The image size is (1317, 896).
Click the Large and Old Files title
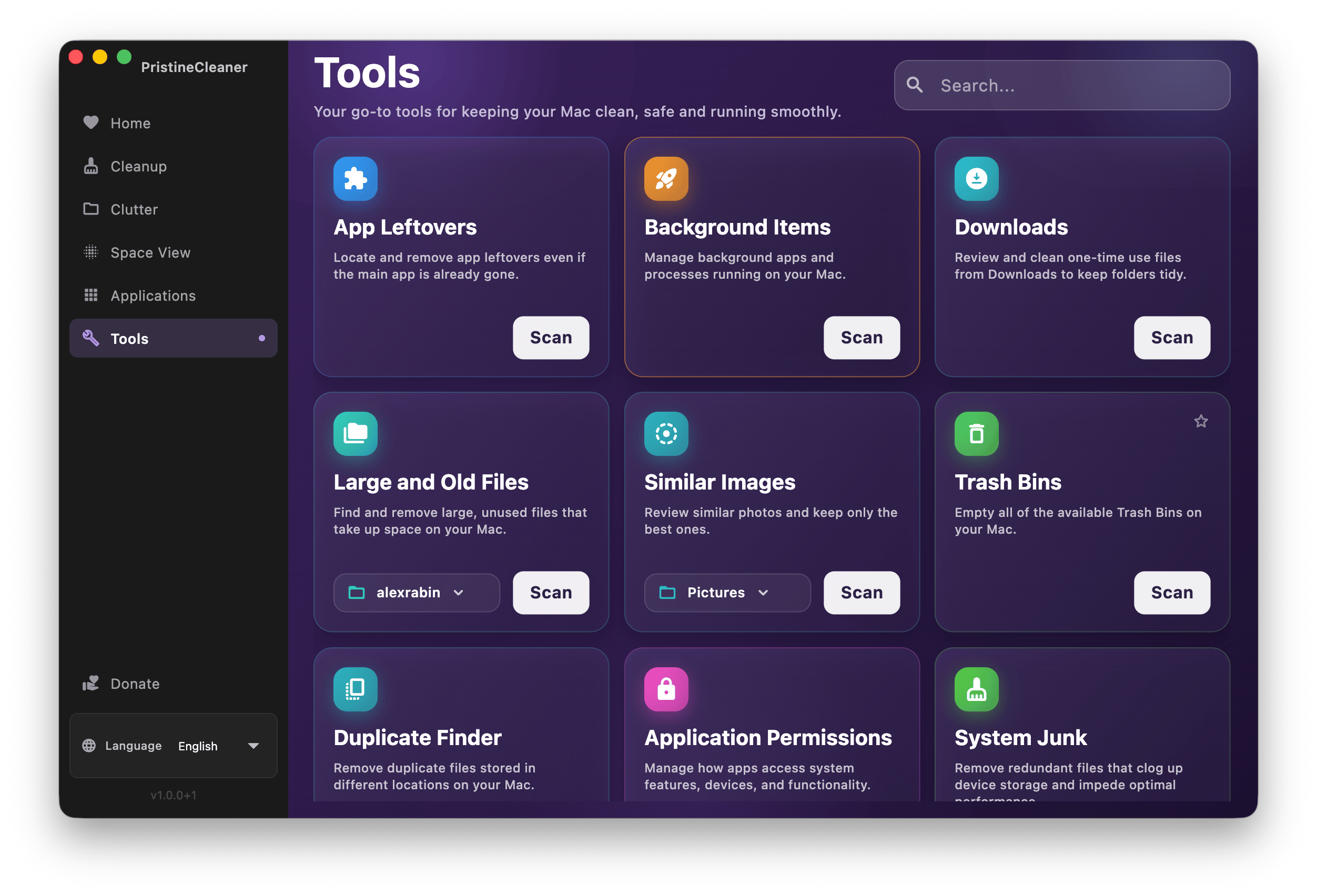tap(431, 482)
